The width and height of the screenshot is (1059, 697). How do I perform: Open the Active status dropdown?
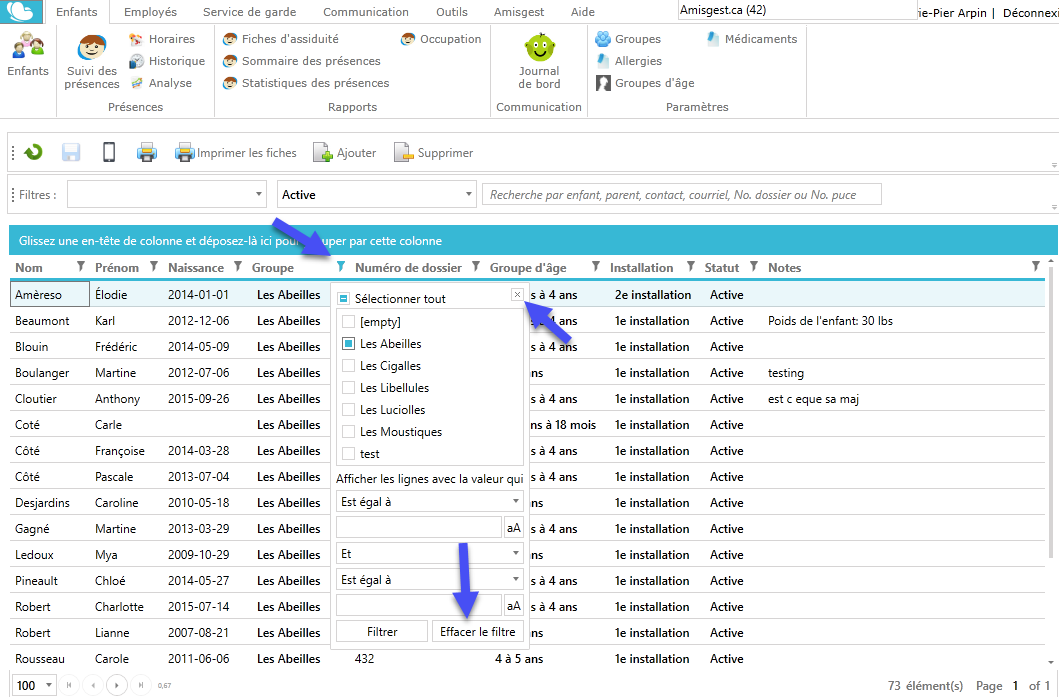pyautogui.click(x=376, y=195)
